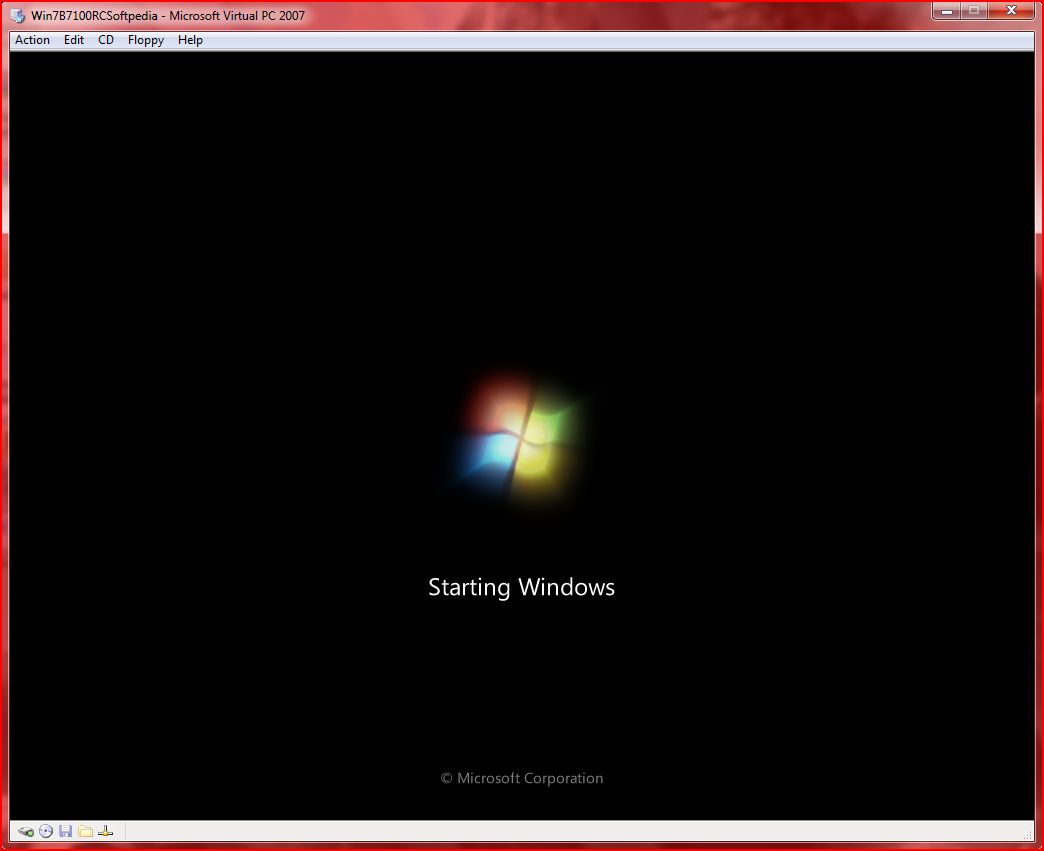Screen dimensions: 1044x851
Task: Maximize the Virtual PC window
Action: 974,11
